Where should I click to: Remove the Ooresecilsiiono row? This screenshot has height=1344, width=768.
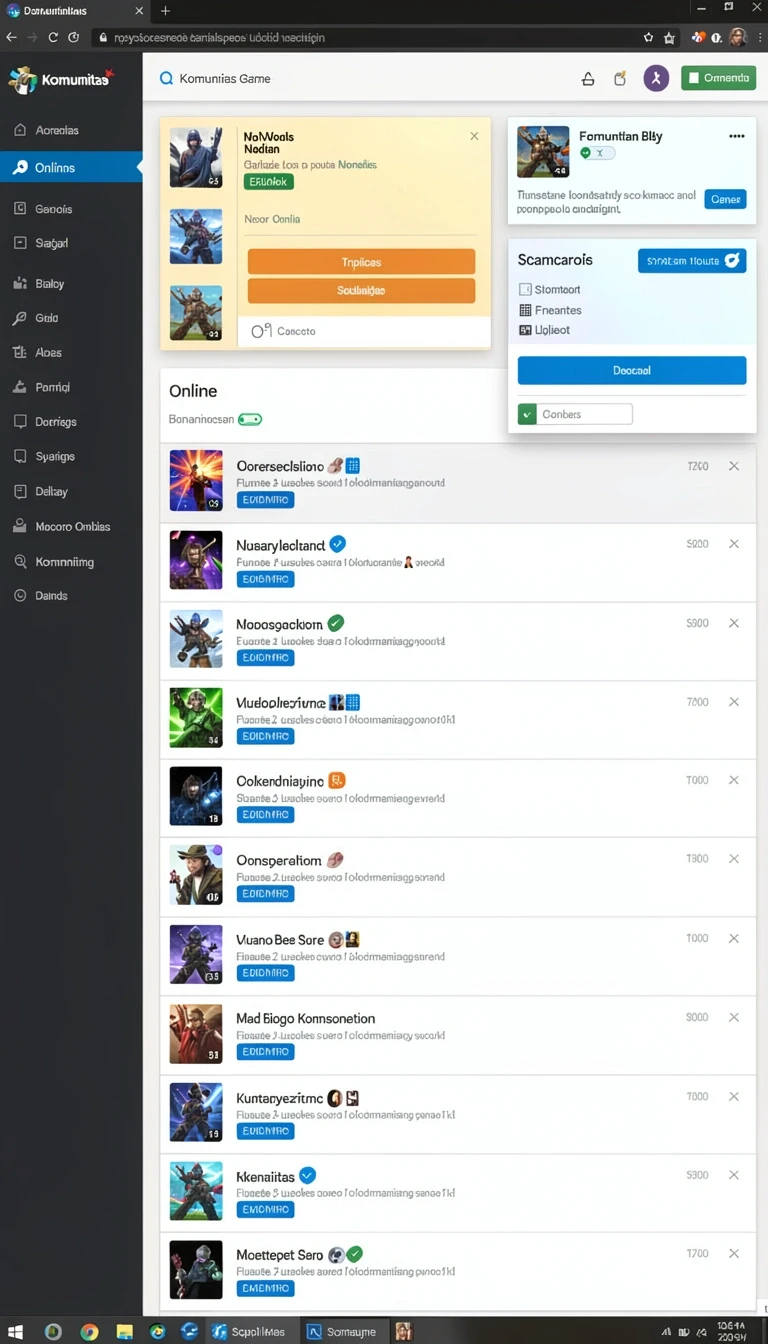click(734, 466)
